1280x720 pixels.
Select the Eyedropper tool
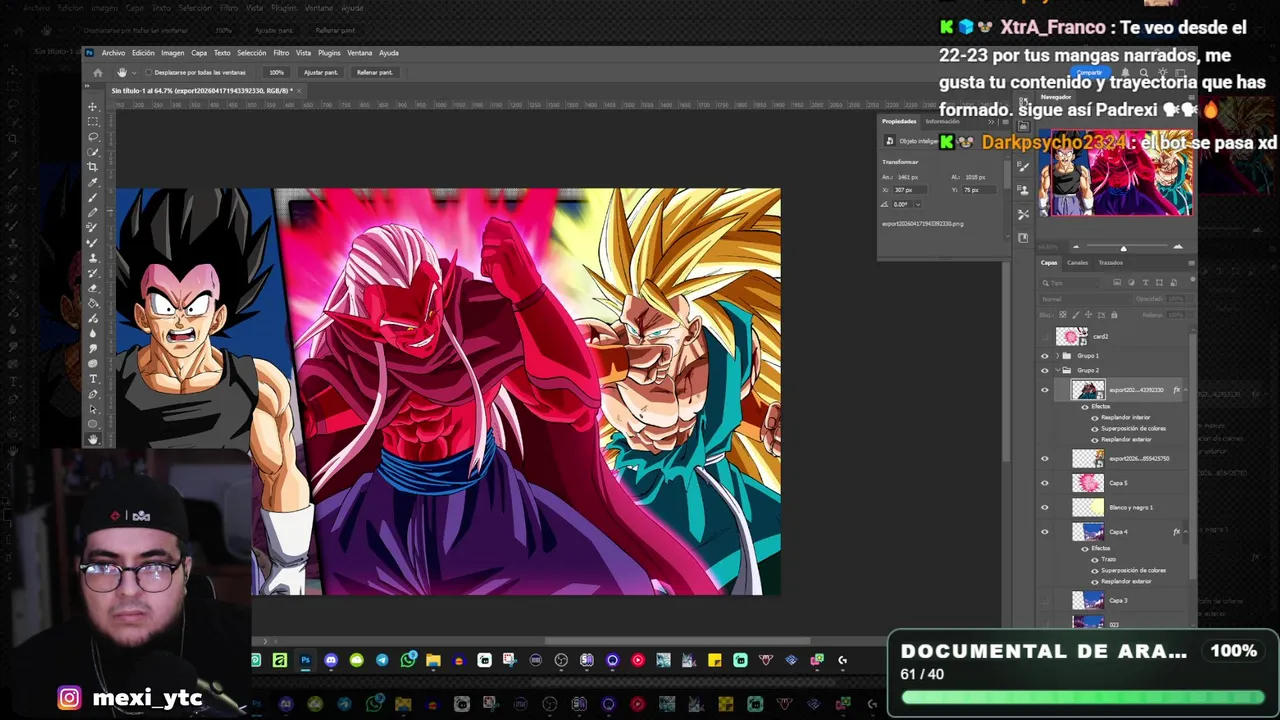tap(93, 183)
